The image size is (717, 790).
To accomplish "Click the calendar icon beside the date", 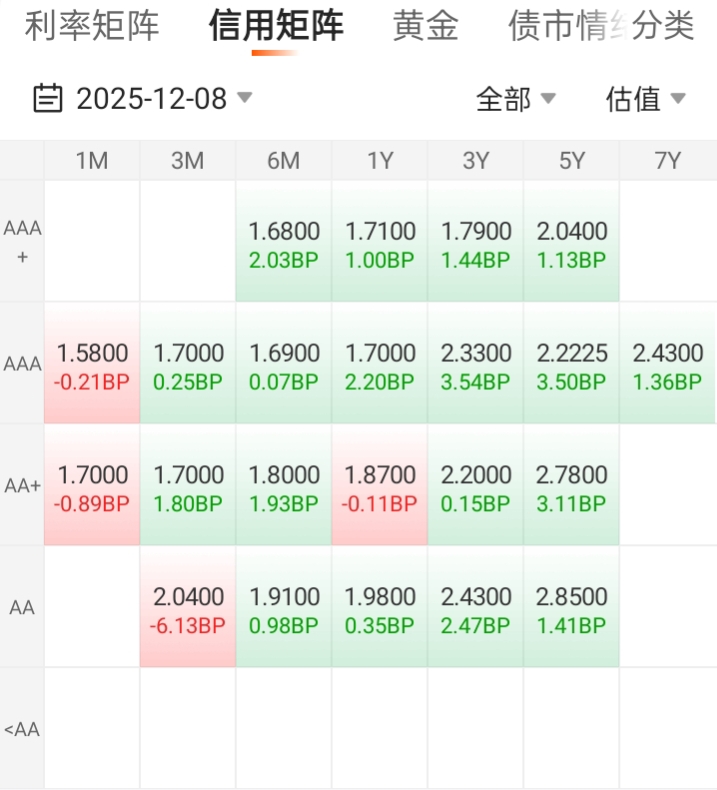I will click(47, 98).
